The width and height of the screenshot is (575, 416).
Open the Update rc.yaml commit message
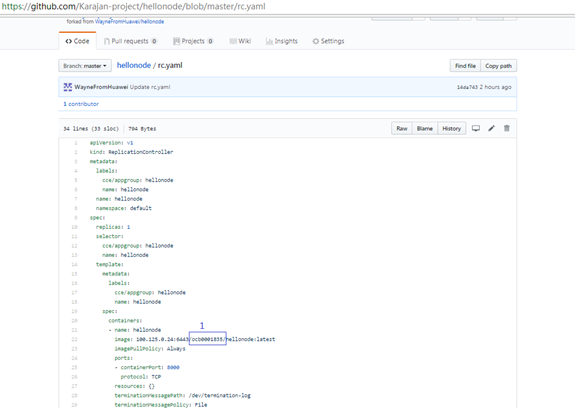[150, 87]
